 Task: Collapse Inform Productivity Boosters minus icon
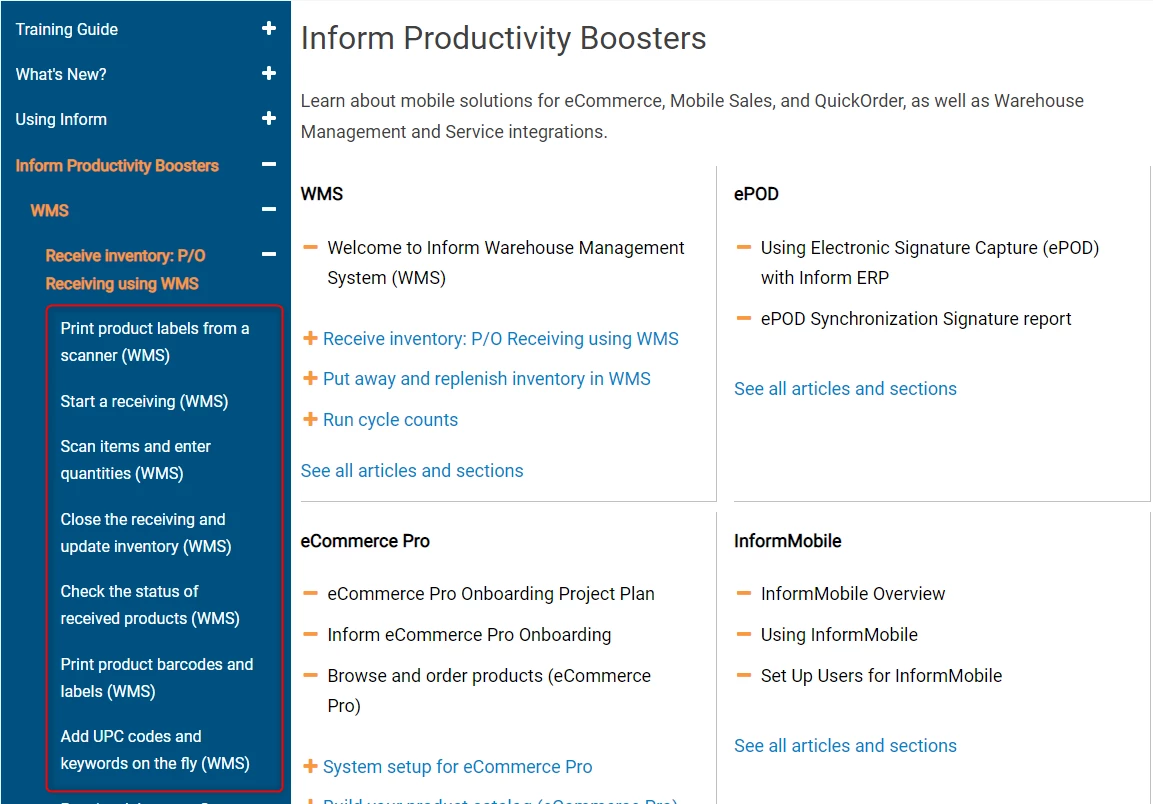(269, 164)
